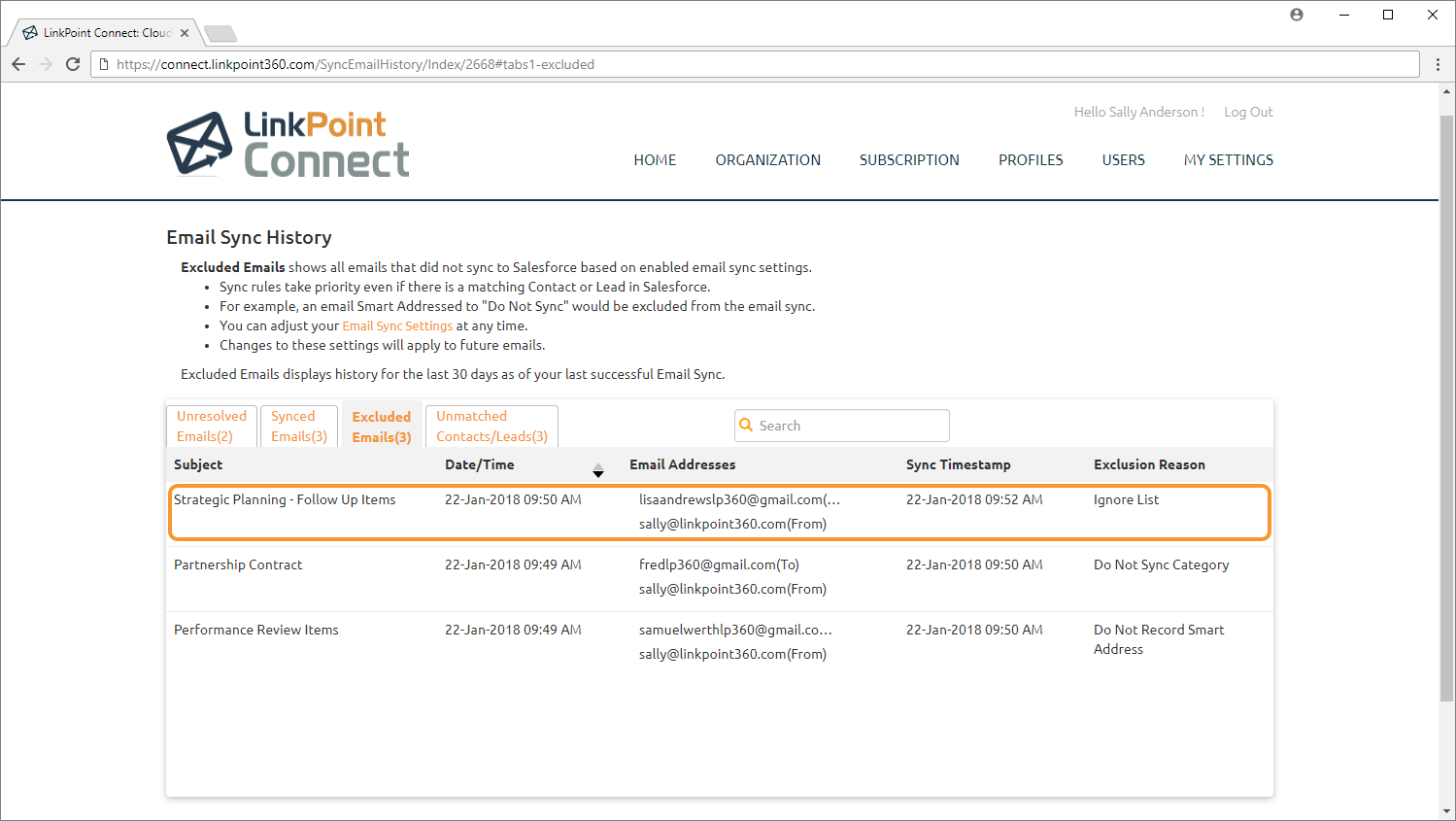Open a new tab button
The width and height of the screenshot is (1456, 821).
pyautogui.click(x=220, y=34)
